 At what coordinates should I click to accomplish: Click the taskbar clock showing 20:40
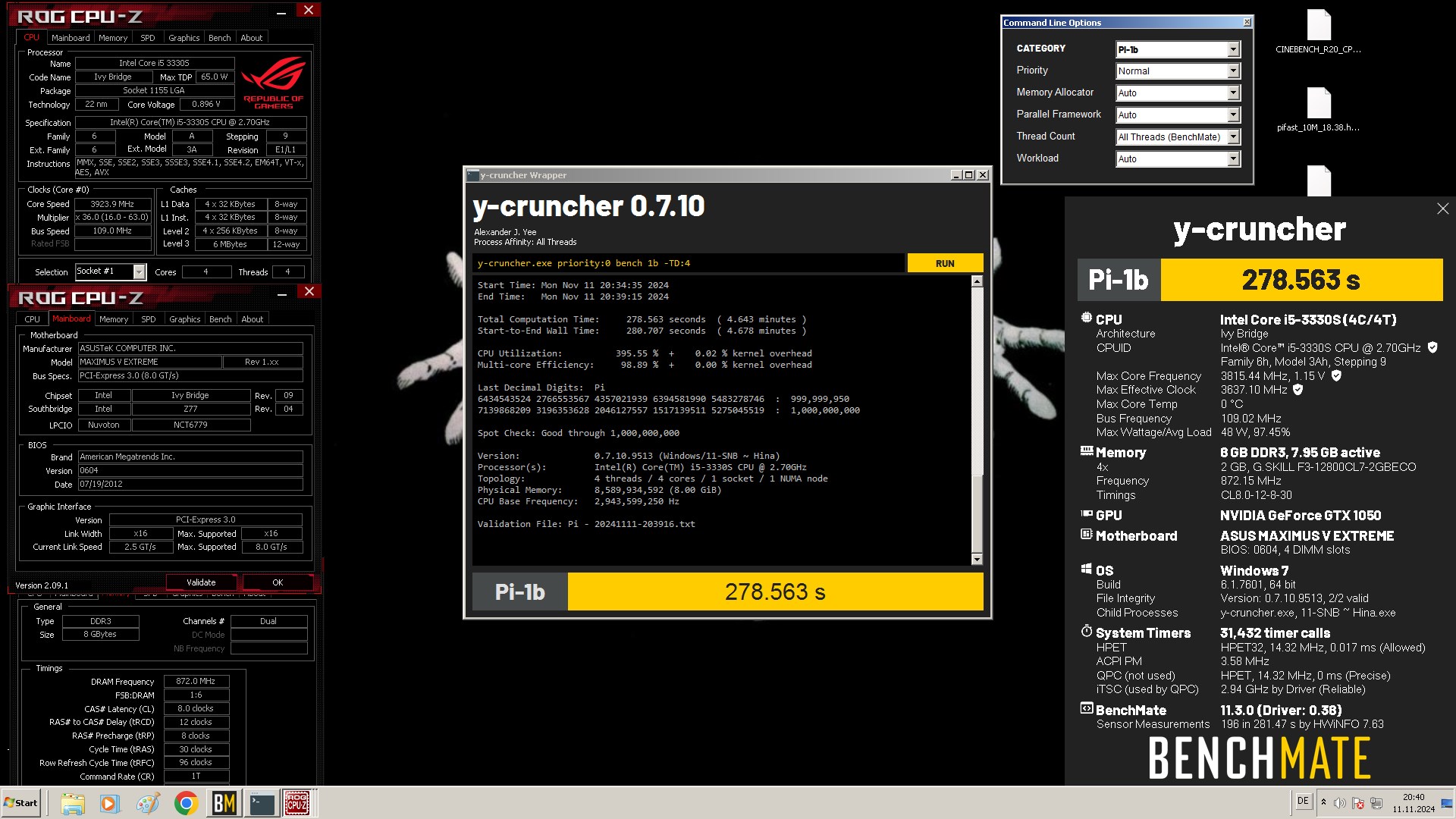1414,803
